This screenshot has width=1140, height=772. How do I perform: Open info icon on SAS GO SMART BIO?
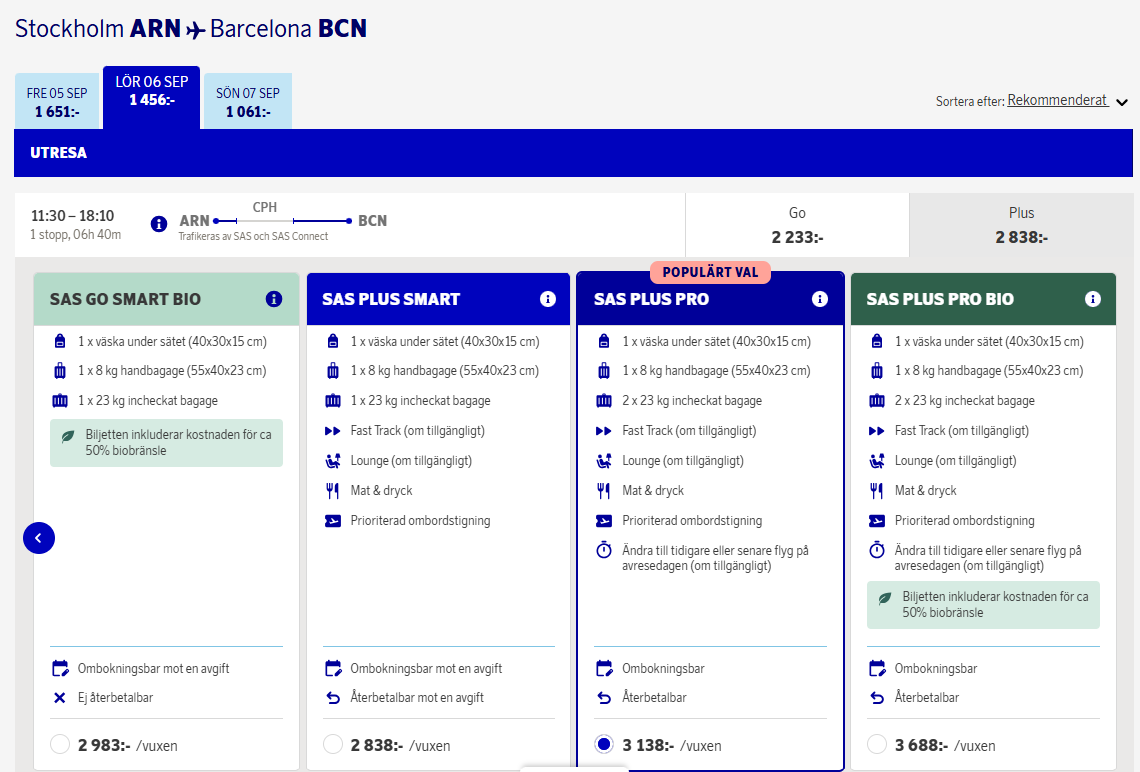(x=274, y=299)
